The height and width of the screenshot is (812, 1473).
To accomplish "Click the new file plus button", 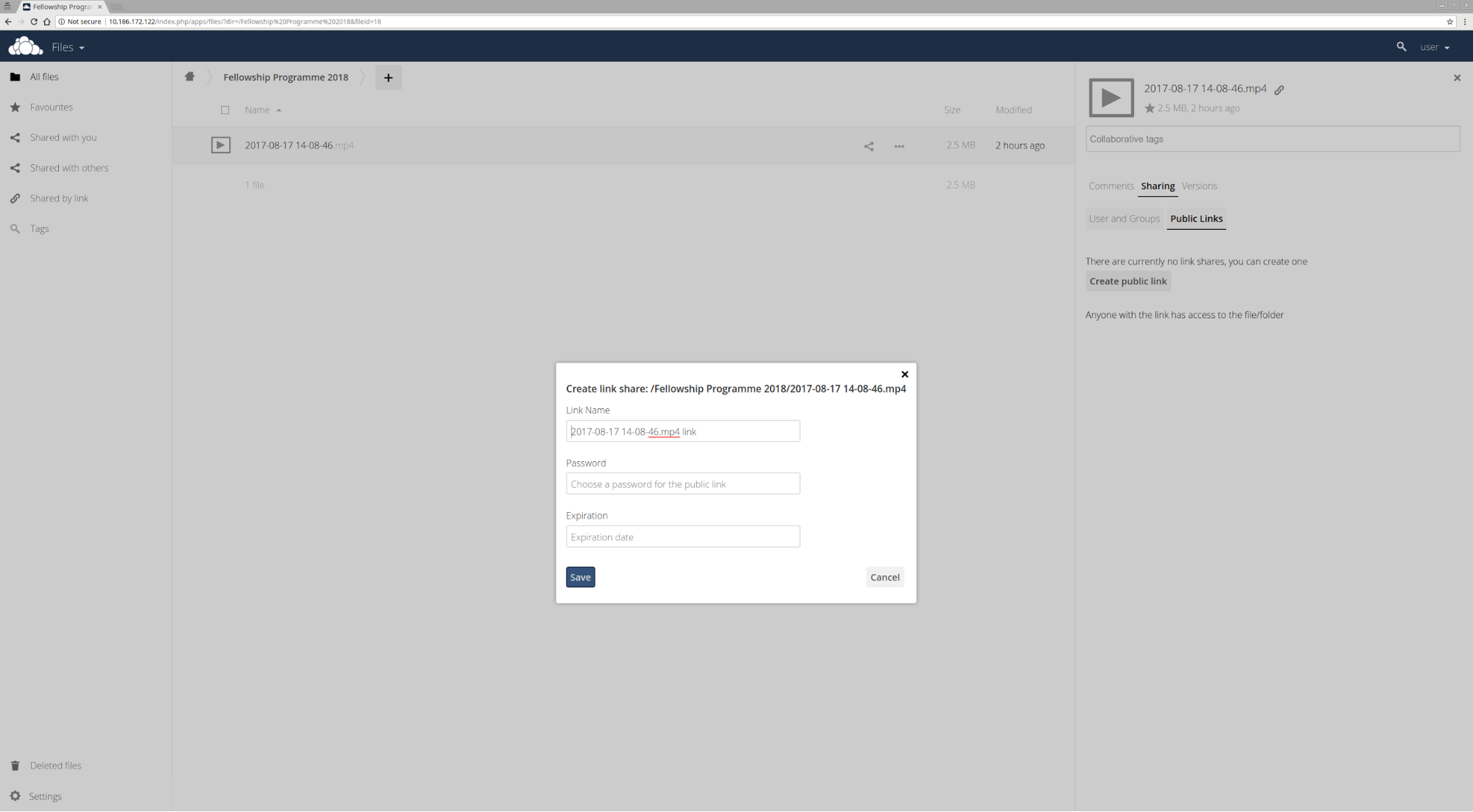I will 388,77.
